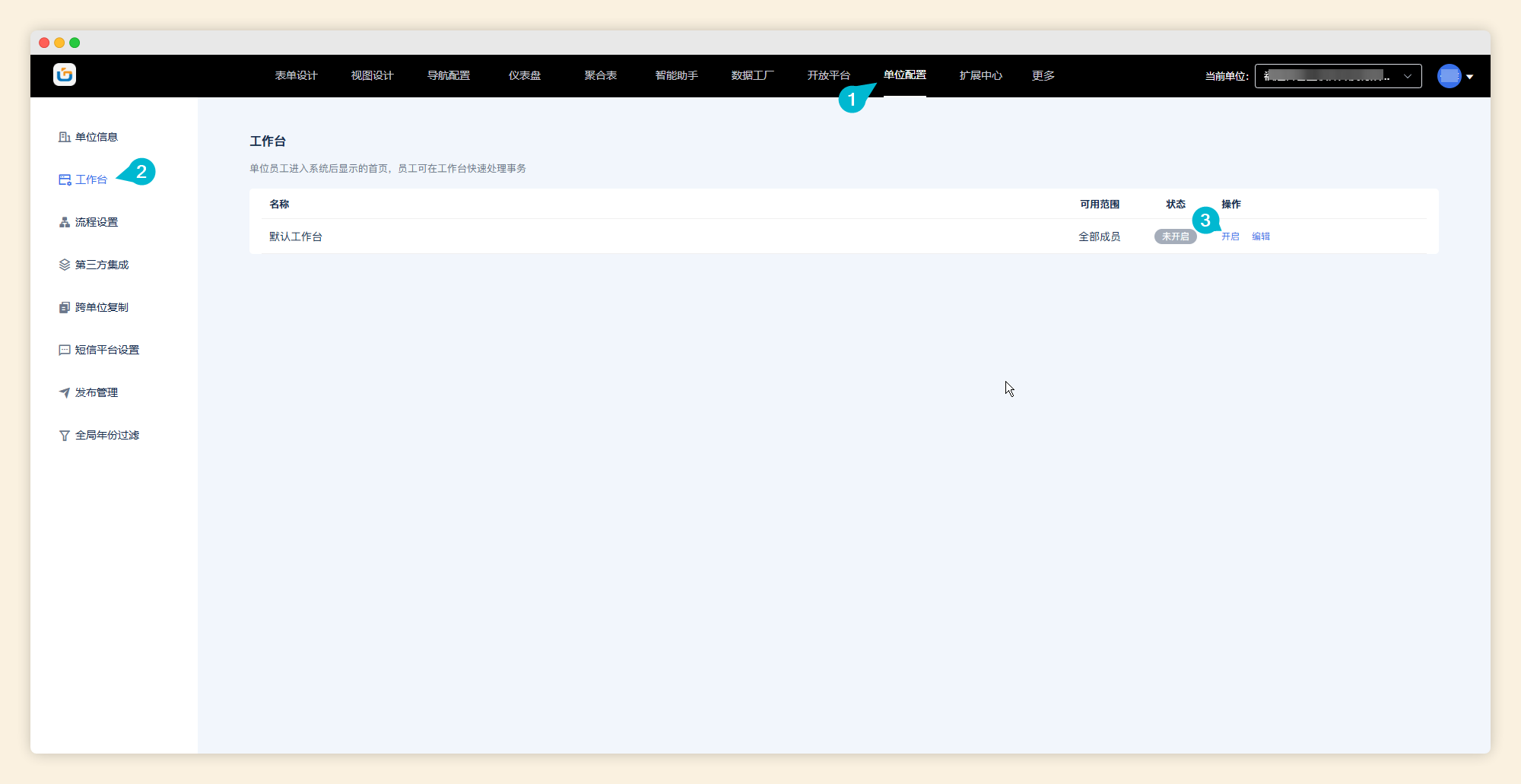Open 单位信息 in the sidebar
1521x784 pixels.
[97, 137]
